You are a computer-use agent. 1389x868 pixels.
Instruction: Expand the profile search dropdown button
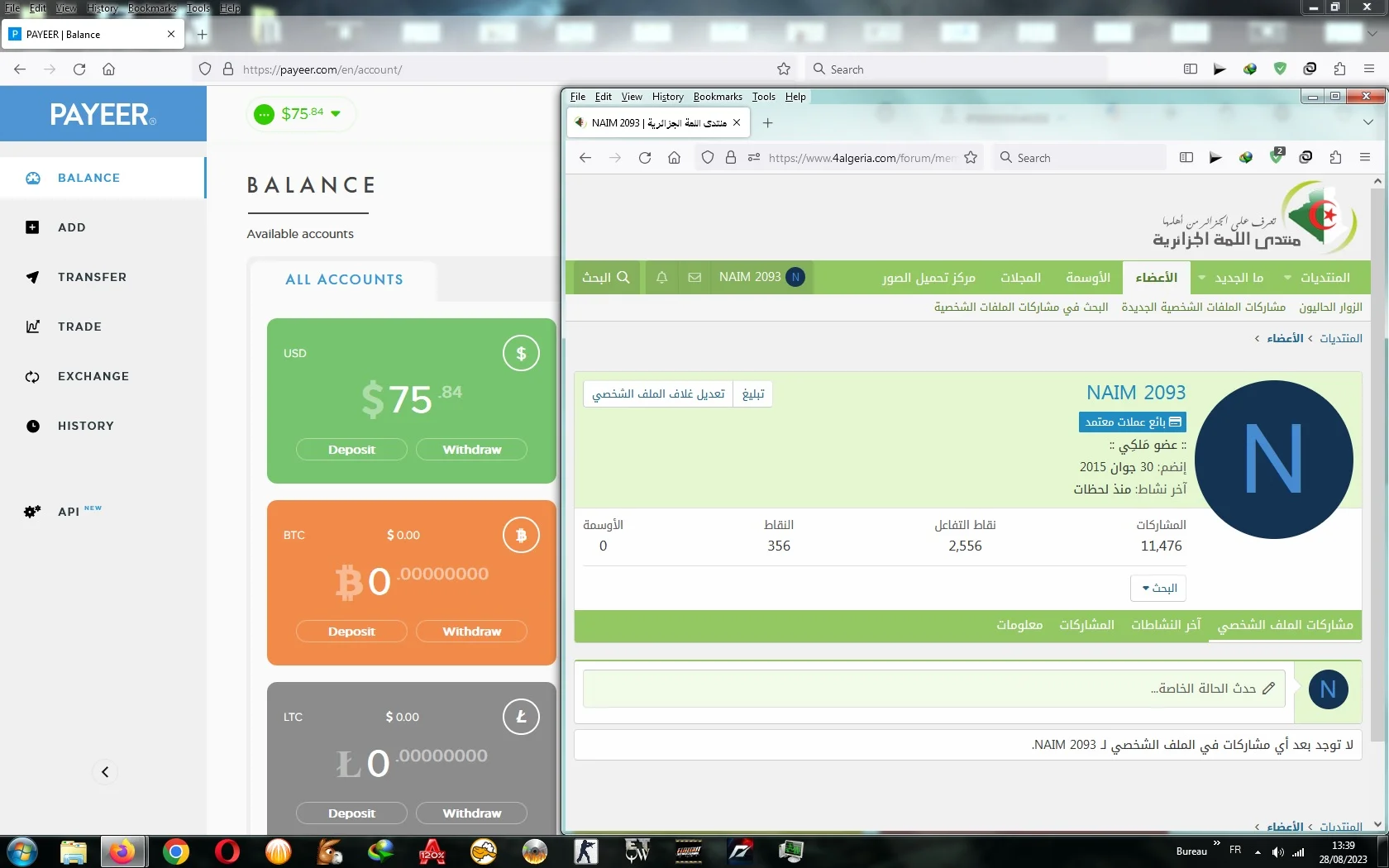(1158, 588)
